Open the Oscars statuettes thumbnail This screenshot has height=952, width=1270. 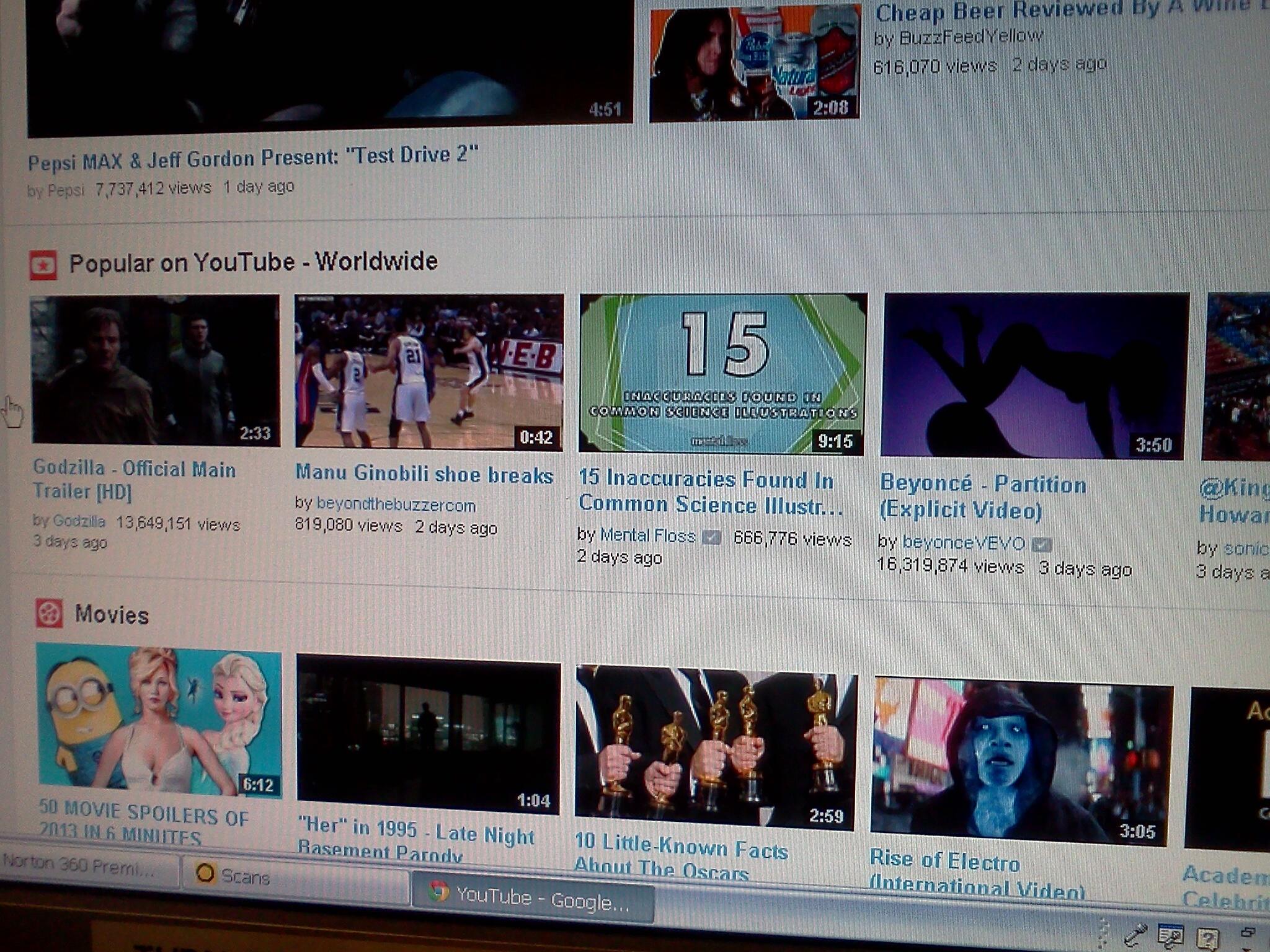coord(716,747)
